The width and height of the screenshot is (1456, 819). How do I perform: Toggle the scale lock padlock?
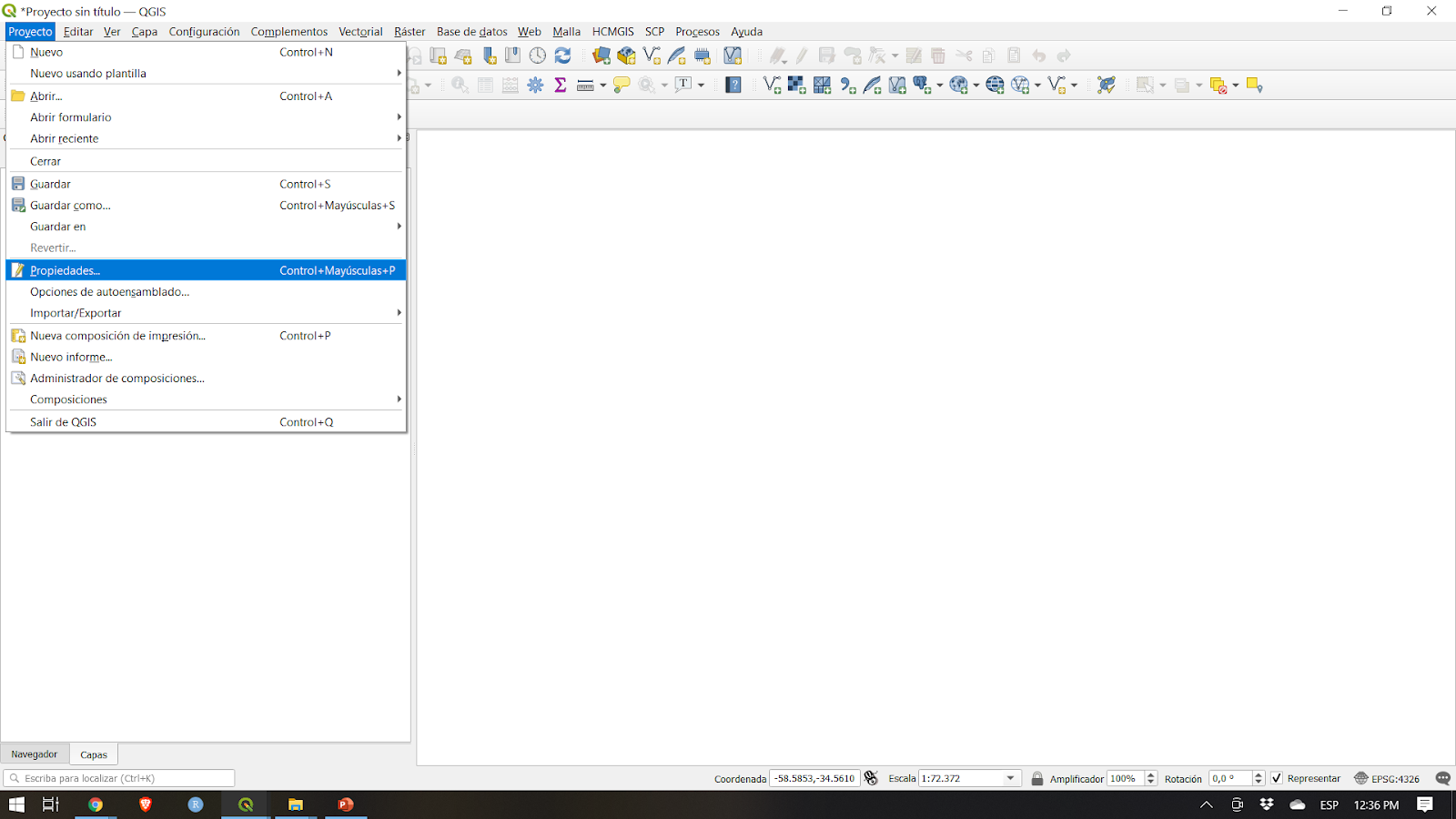(1036, 778)
